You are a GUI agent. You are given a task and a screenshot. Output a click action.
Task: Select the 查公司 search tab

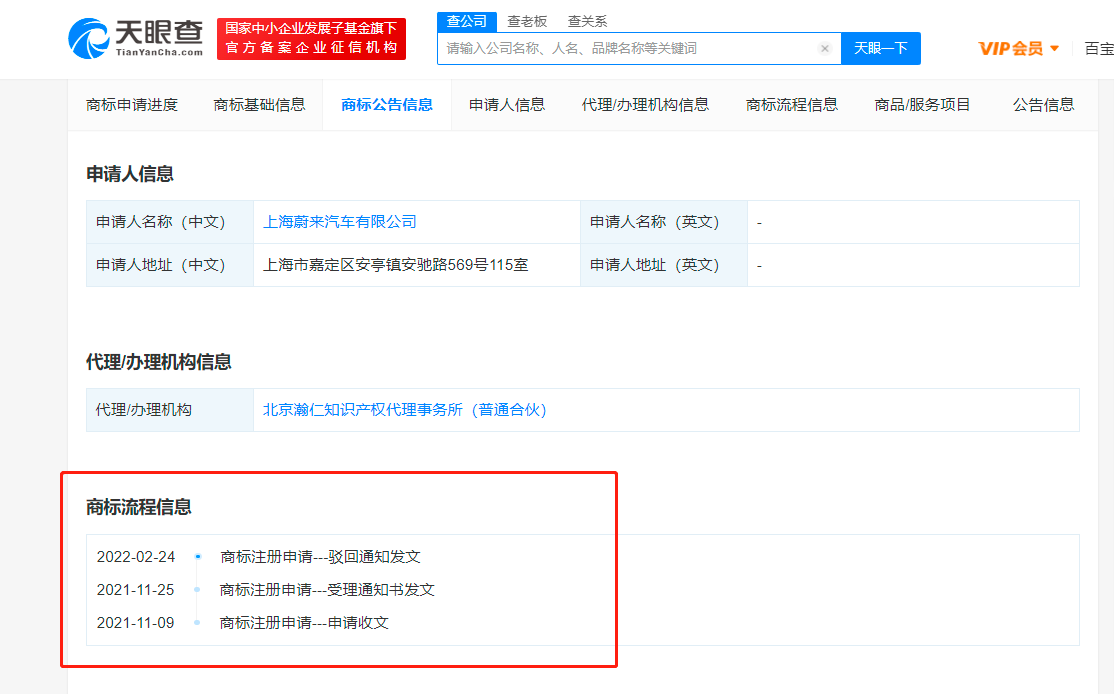(467, 21)
